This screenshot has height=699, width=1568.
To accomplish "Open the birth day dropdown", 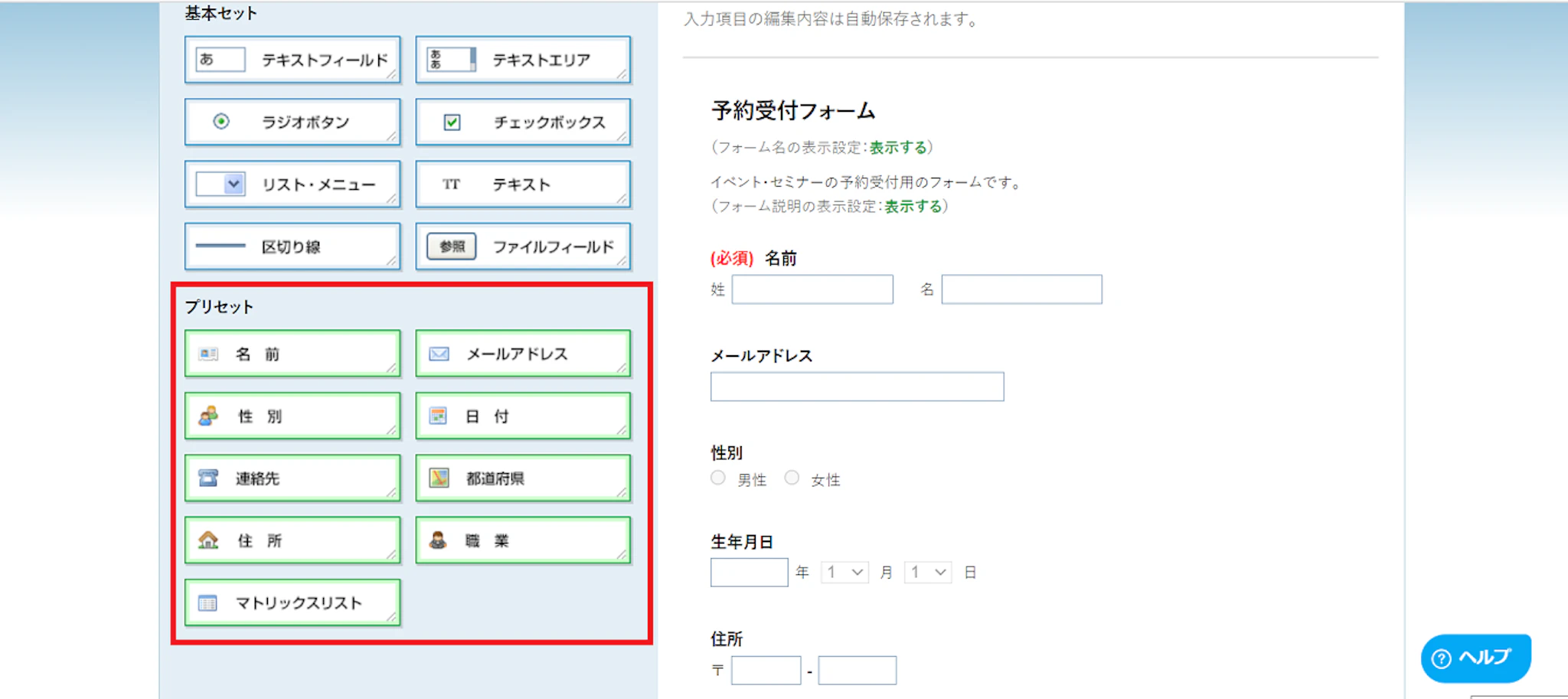I will [x=927, y=572].
